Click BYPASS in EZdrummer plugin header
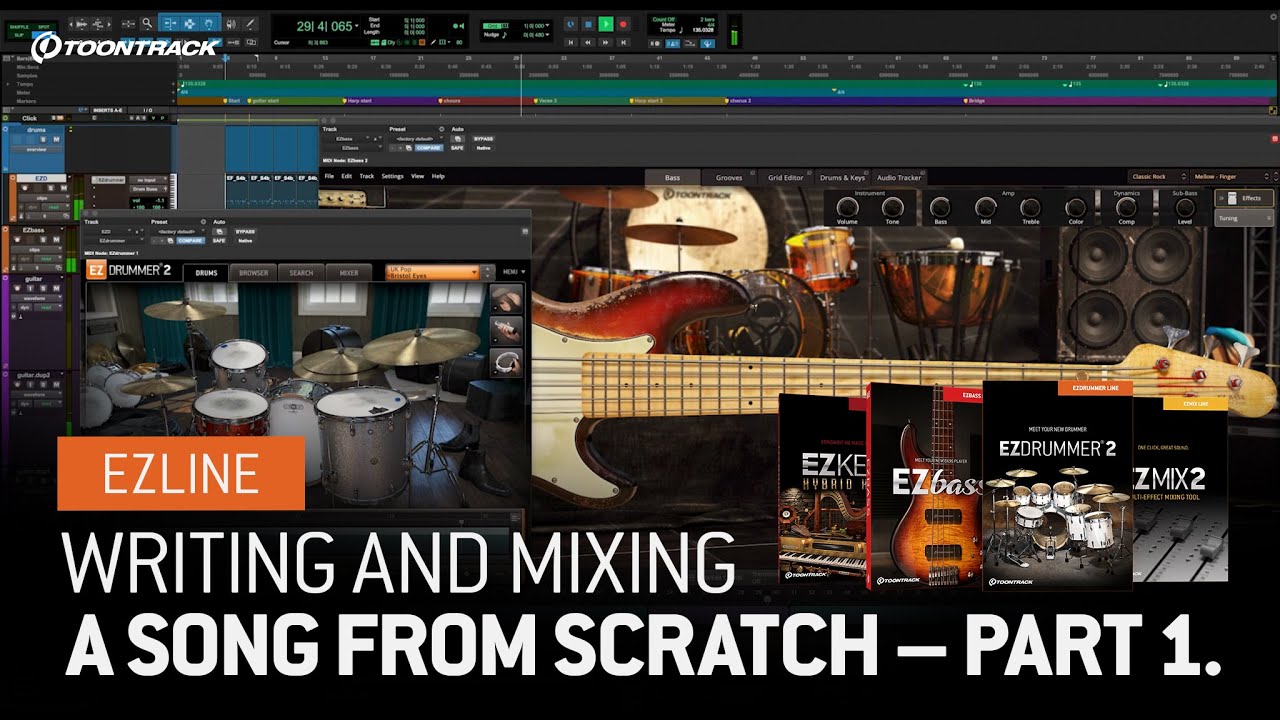This screenshot has height=720, width=1280. click(245, 231)
